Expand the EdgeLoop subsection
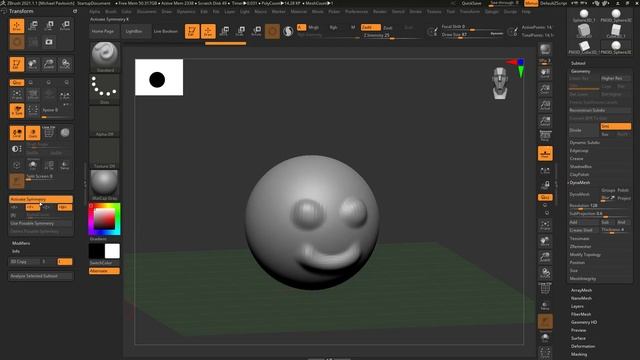 [x=579, y=151]
